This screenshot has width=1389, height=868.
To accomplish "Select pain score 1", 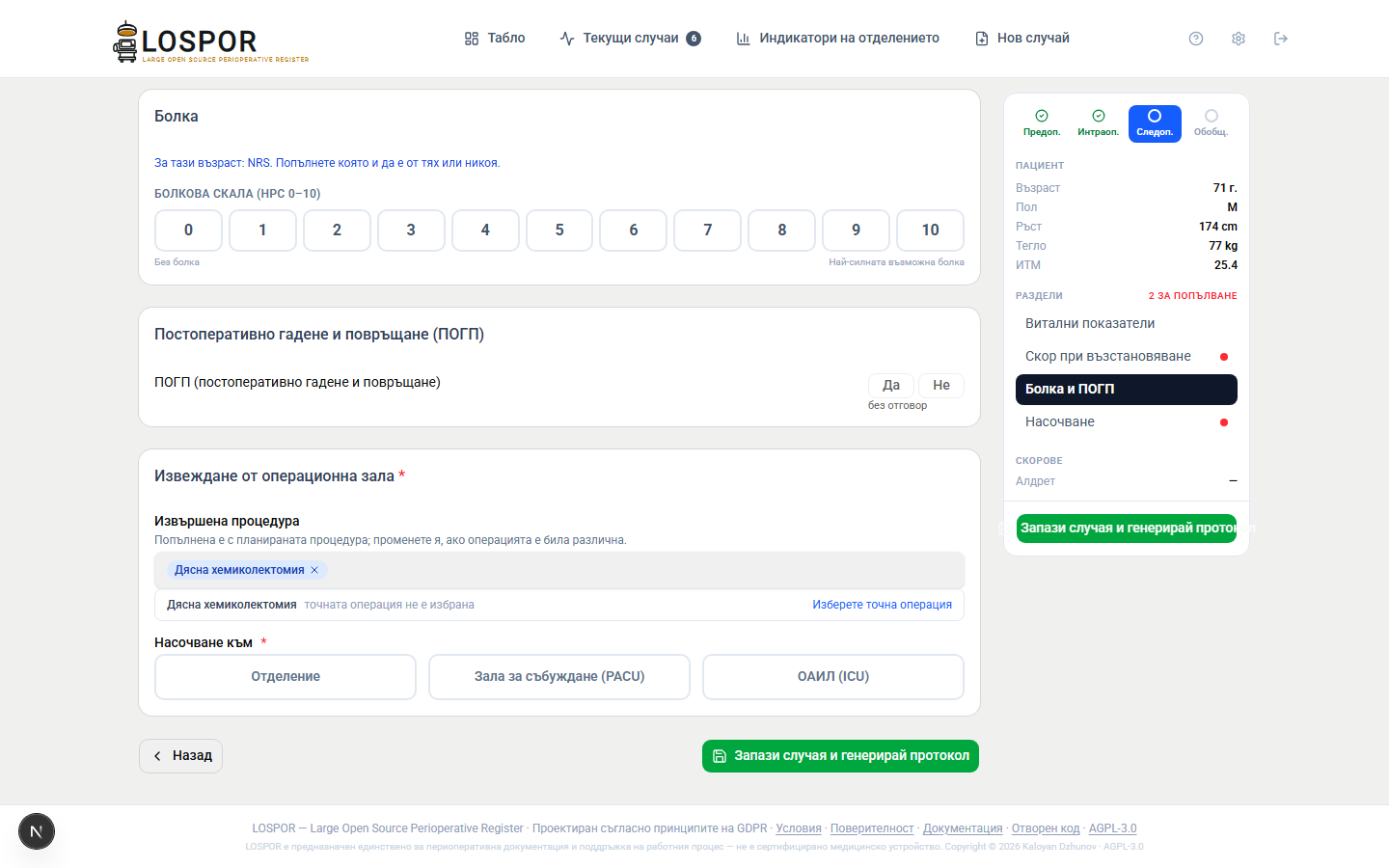I will pos(262,231).
